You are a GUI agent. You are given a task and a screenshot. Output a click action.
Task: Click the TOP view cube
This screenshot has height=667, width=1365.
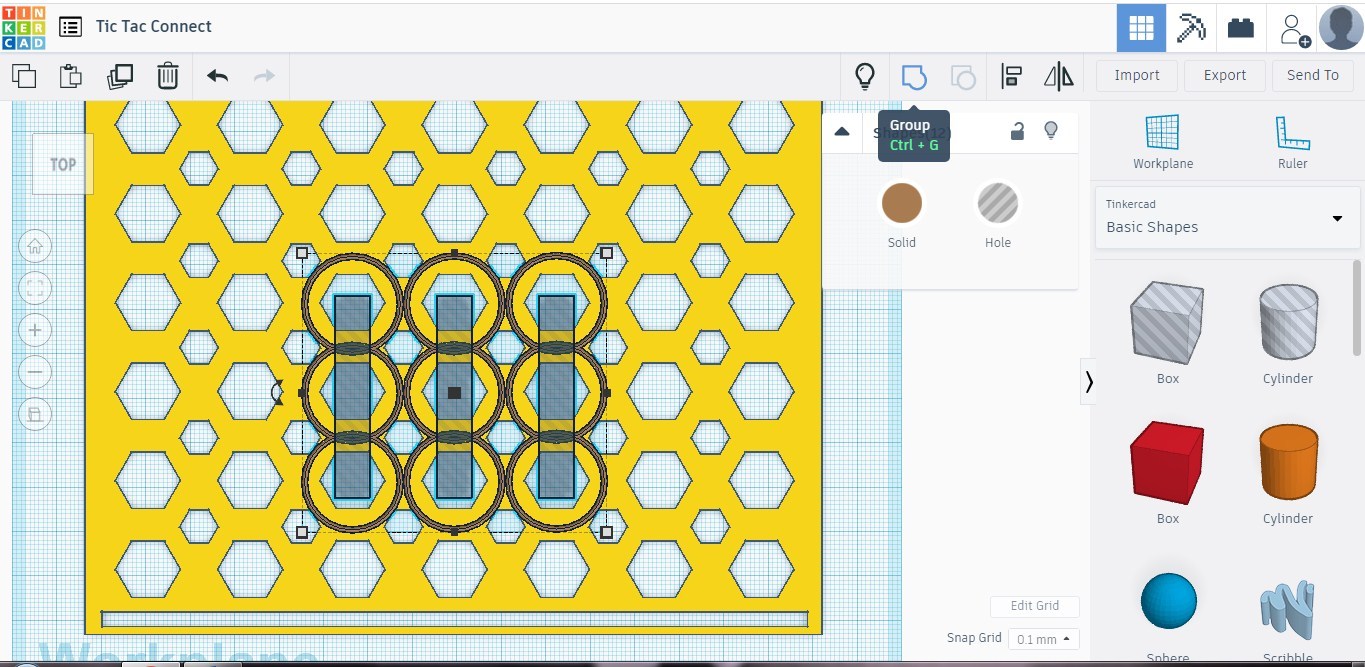[62, 164]
